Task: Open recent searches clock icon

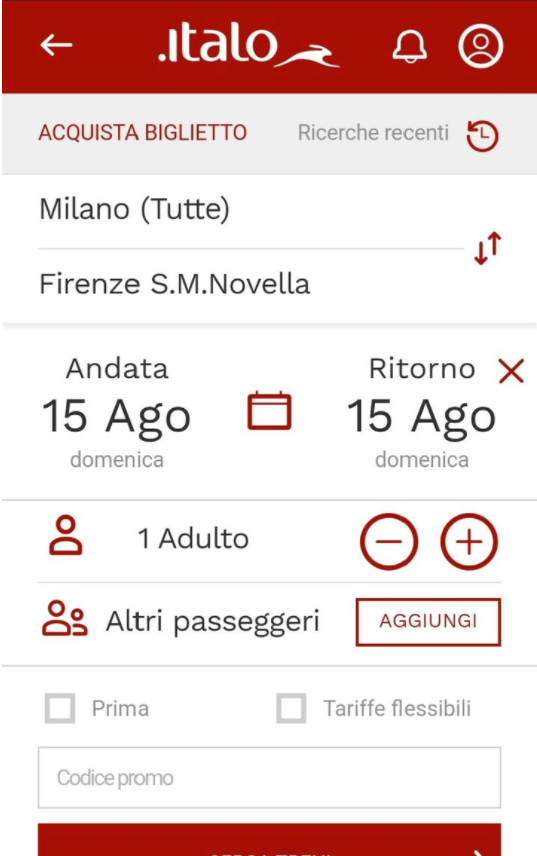Action: [x=482, y=136]
